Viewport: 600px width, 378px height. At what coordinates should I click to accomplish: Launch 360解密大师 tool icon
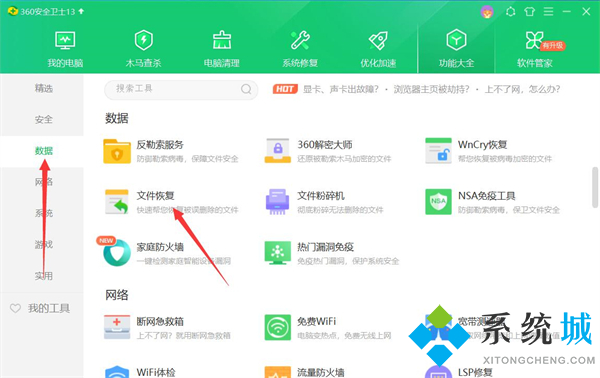(277, 151)
